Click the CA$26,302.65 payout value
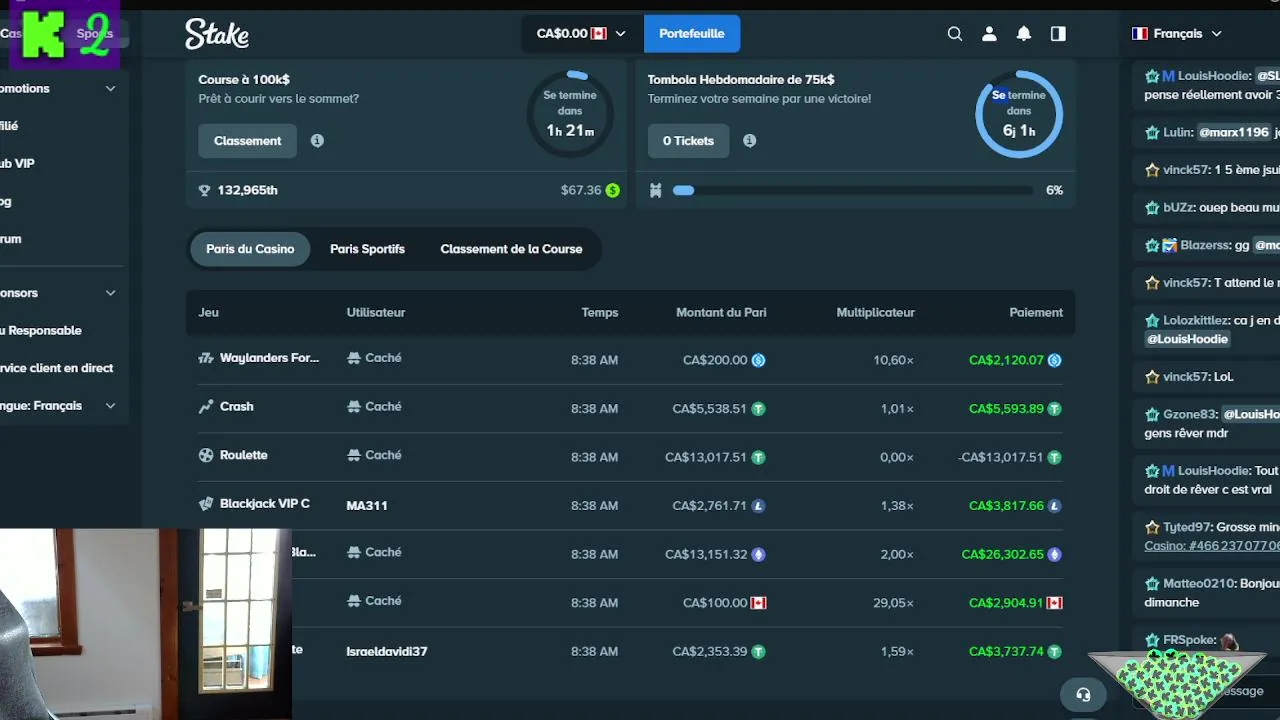Viewport: 1280px width, 720px height. click(1002, 555)
